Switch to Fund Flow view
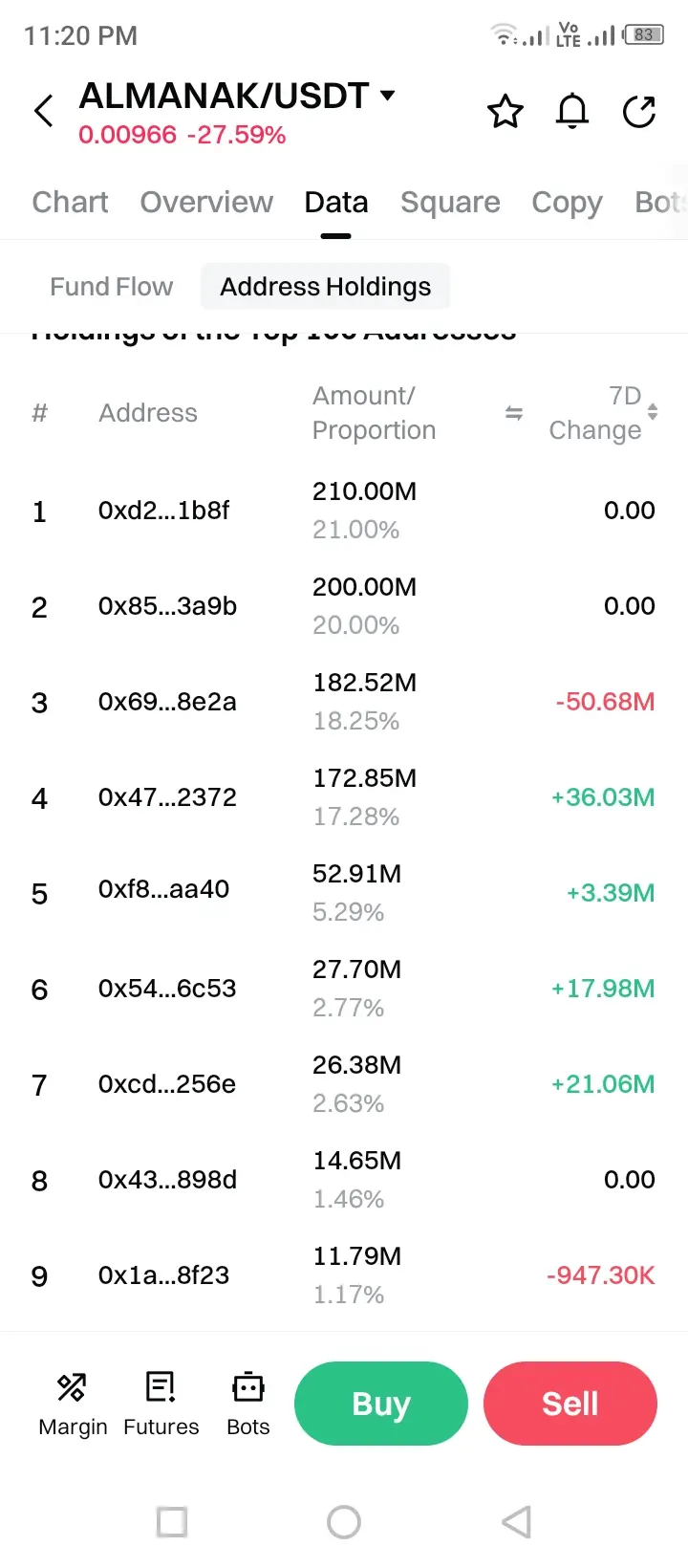The width and height of the screenshot is (688, 1568). point(112,287)
